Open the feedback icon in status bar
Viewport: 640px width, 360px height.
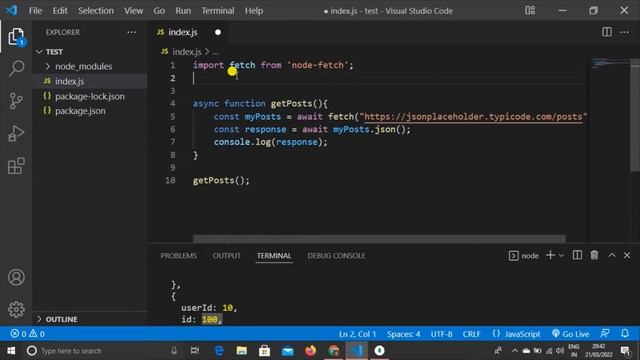[605, 333]
